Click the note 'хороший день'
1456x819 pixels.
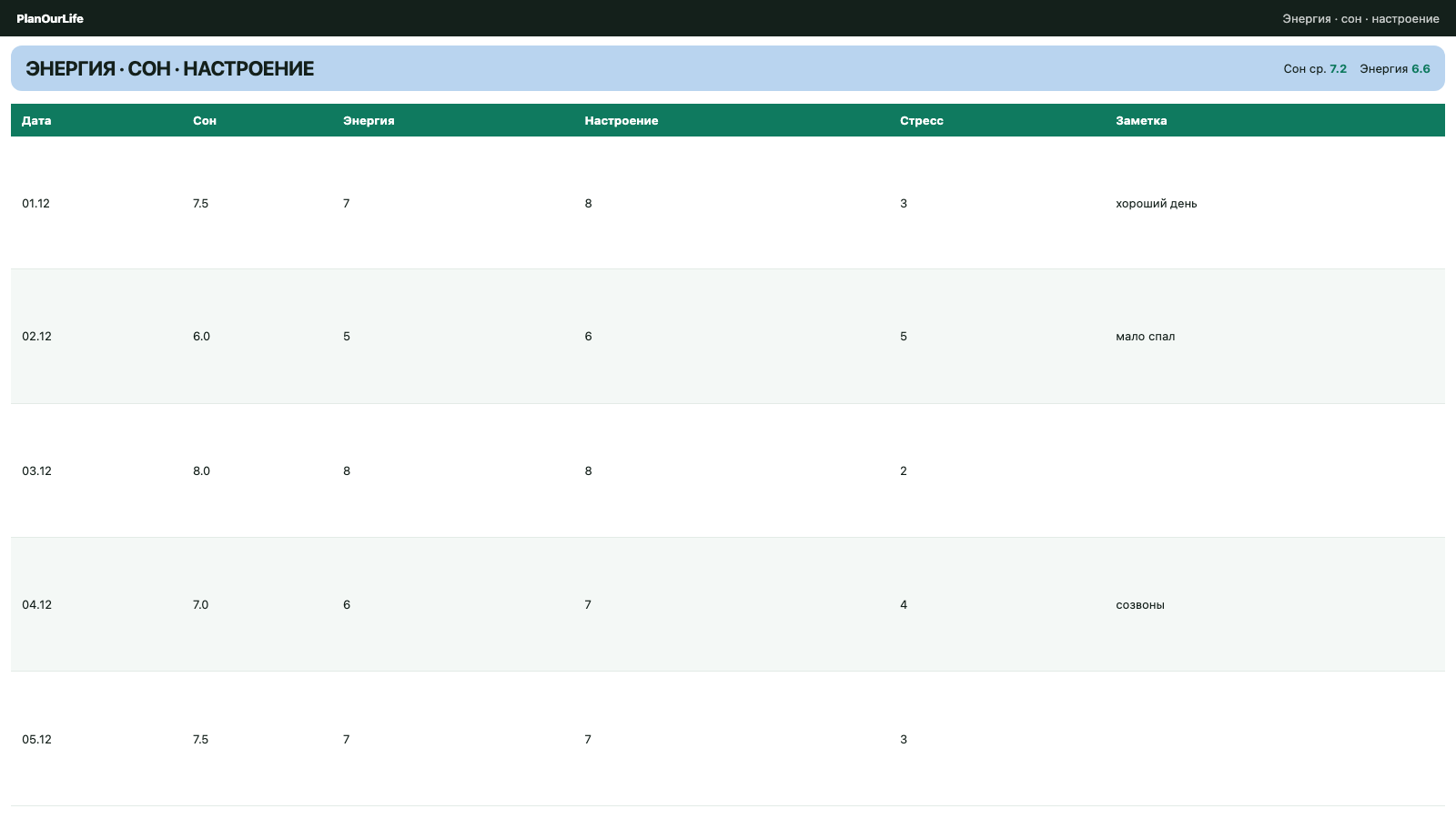(x=1157, y=203)
